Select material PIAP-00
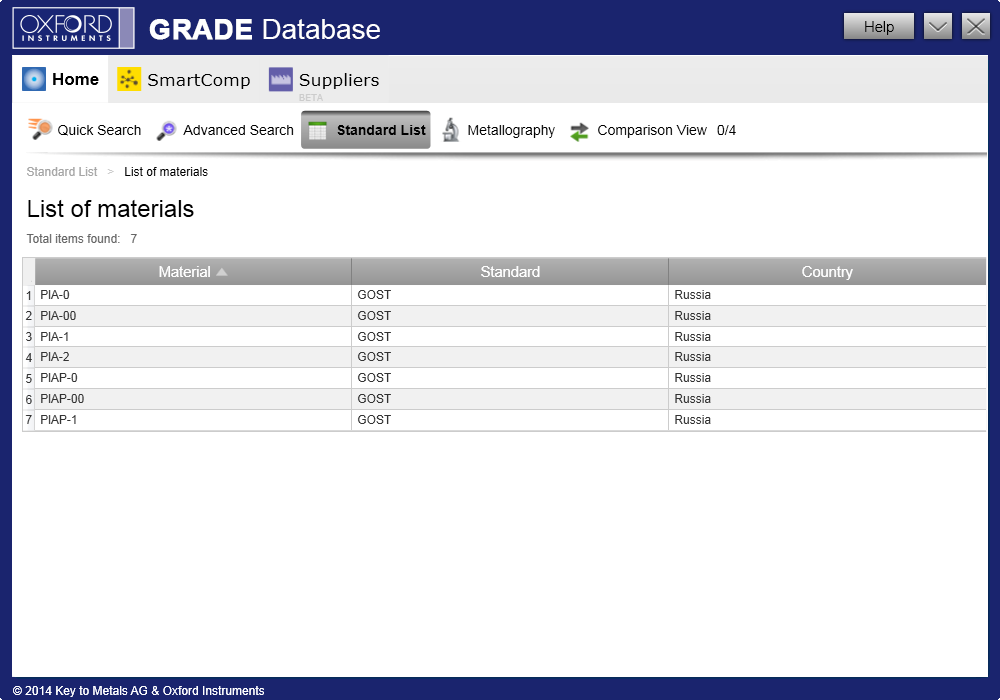 (62, 398)
